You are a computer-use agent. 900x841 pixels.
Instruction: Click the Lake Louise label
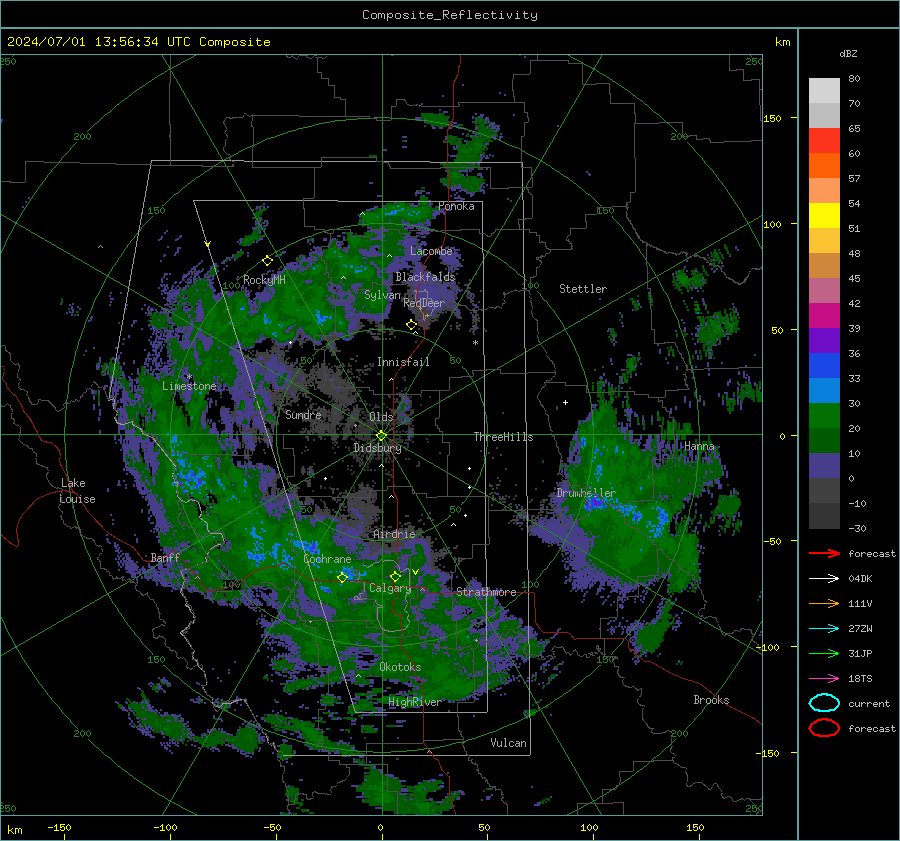pyautogui.click(x=77, y=491)
